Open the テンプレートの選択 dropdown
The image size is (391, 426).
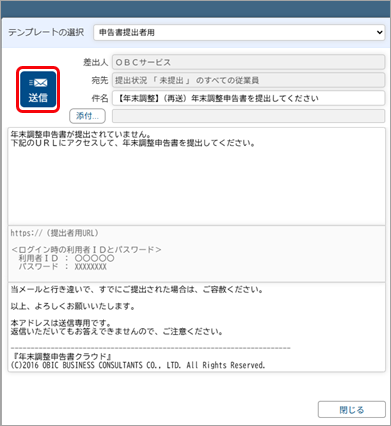pyautogui.click(x=239, y=32)
